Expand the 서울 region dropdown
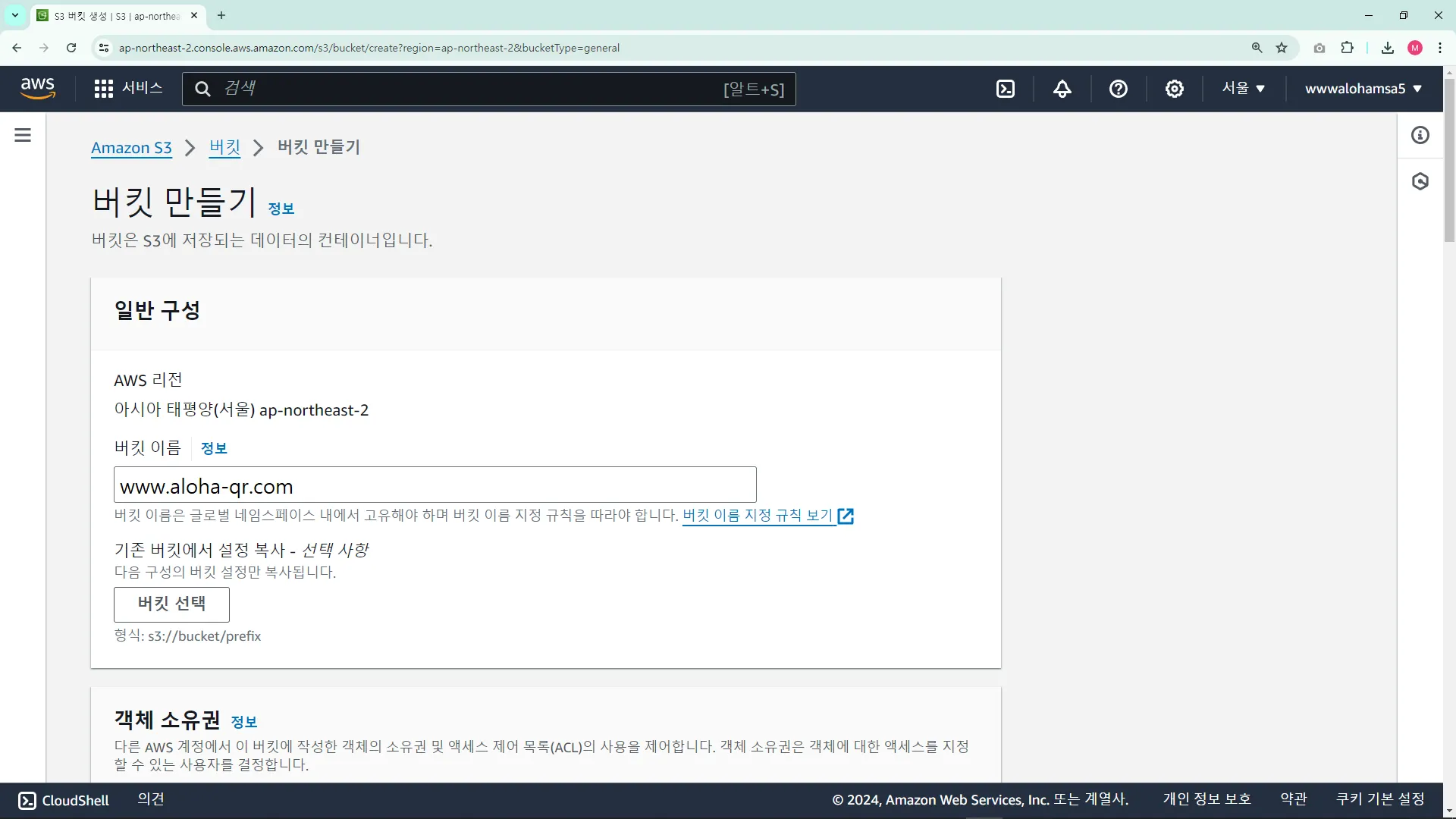 [1244, 89]
